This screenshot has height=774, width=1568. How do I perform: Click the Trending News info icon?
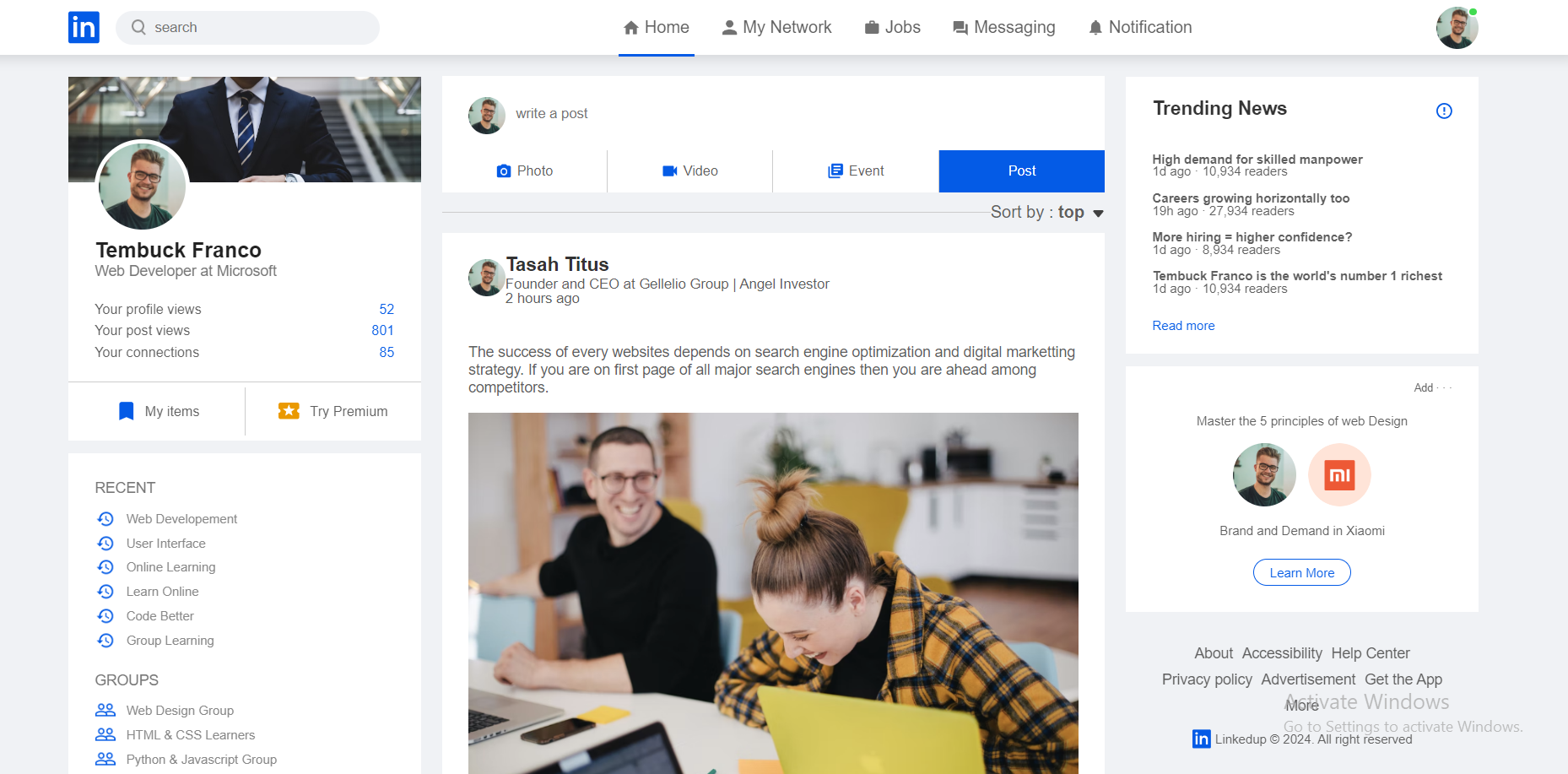tap(1444, 111)
